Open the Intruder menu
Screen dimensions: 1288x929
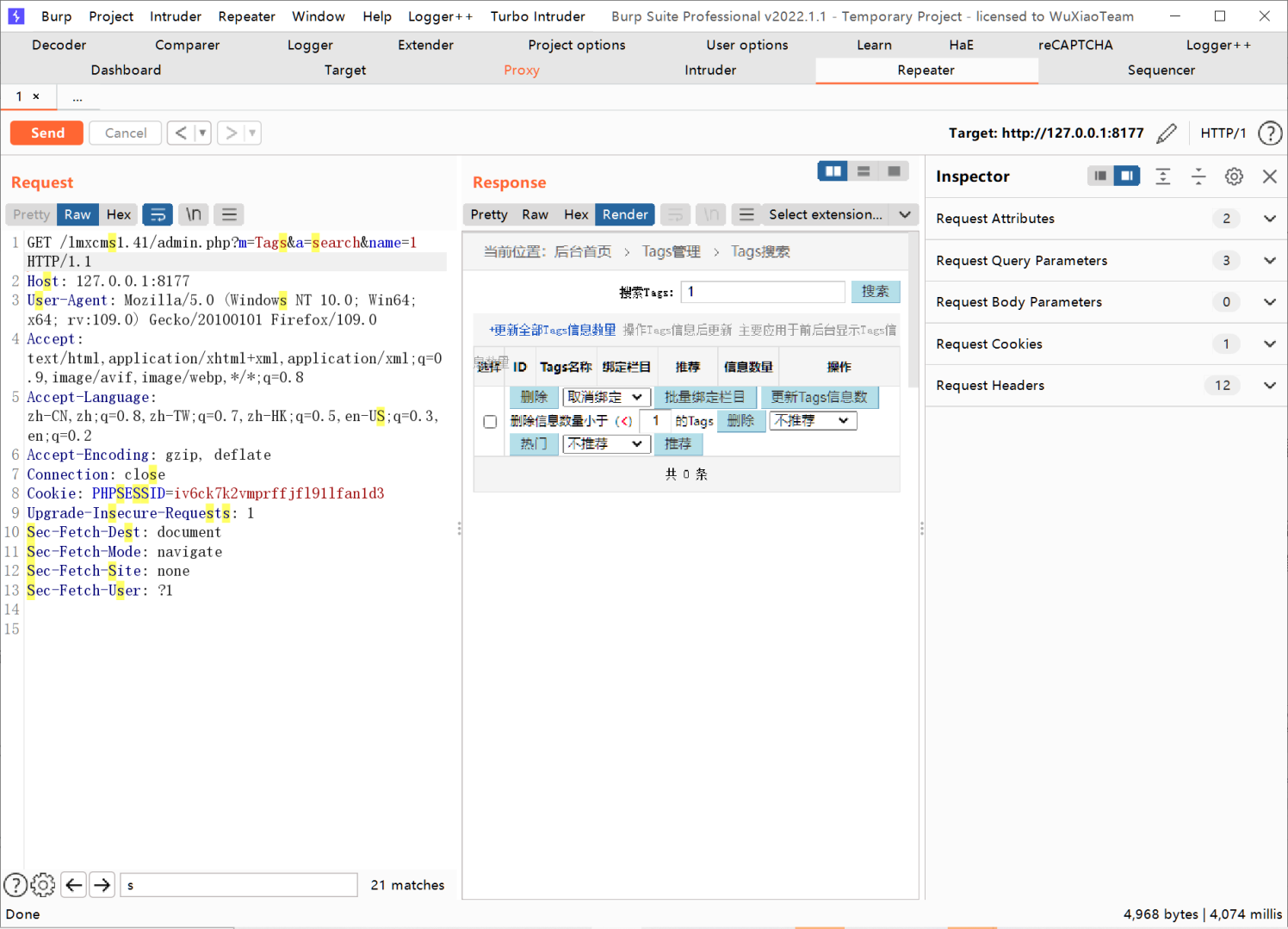175,16
